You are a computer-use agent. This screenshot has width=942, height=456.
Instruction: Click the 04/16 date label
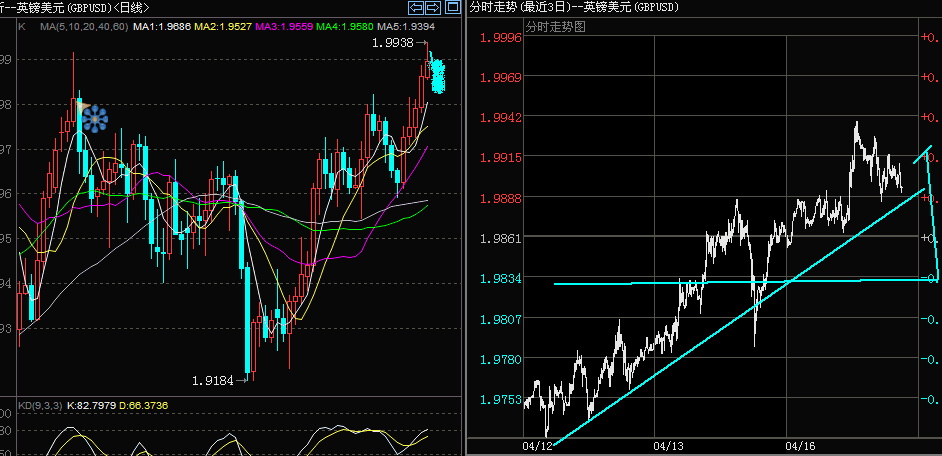[x=801, y=446]
